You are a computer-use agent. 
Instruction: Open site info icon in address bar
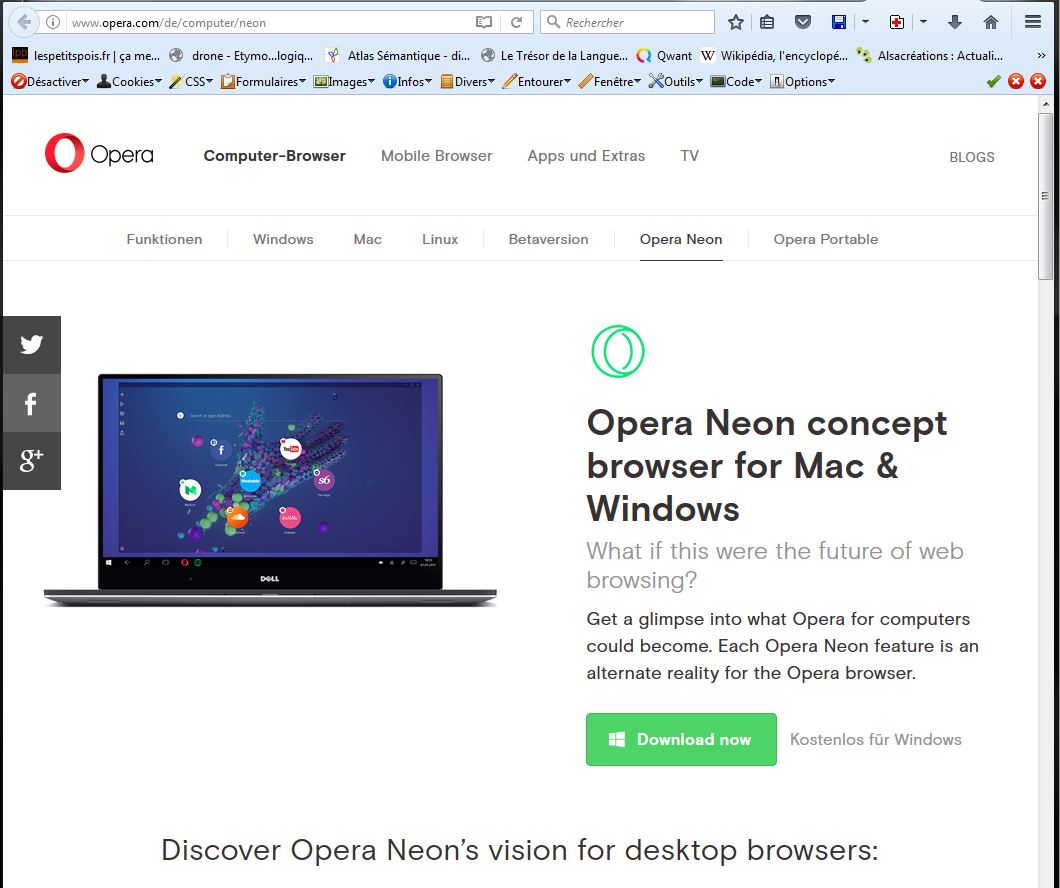pyautogui.click(x=53, y=22)
